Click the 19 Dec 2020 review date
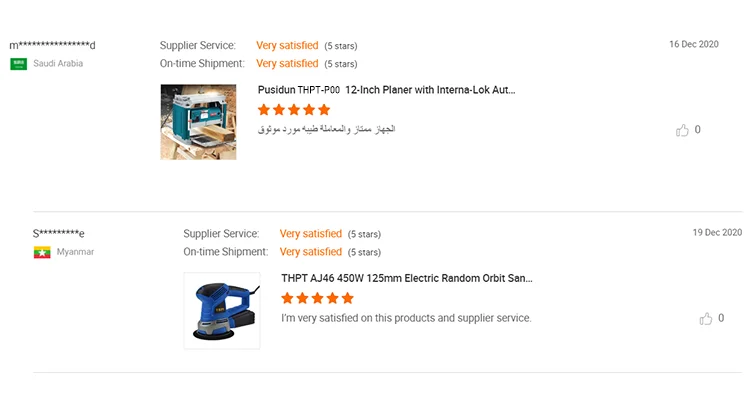The width and height of the screenshot is (750, 400). [x=717, y=232]
